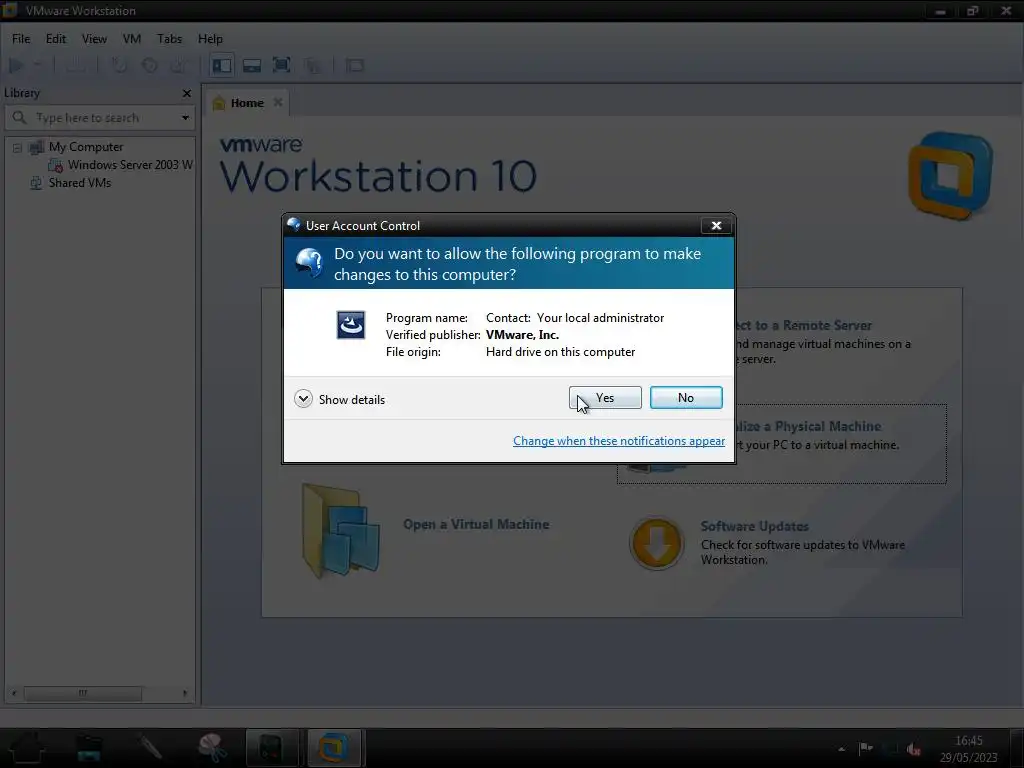The width and height of the screenshot is (1024, 768).
Task: Click the volume tray icon
Action: (914, 749)
